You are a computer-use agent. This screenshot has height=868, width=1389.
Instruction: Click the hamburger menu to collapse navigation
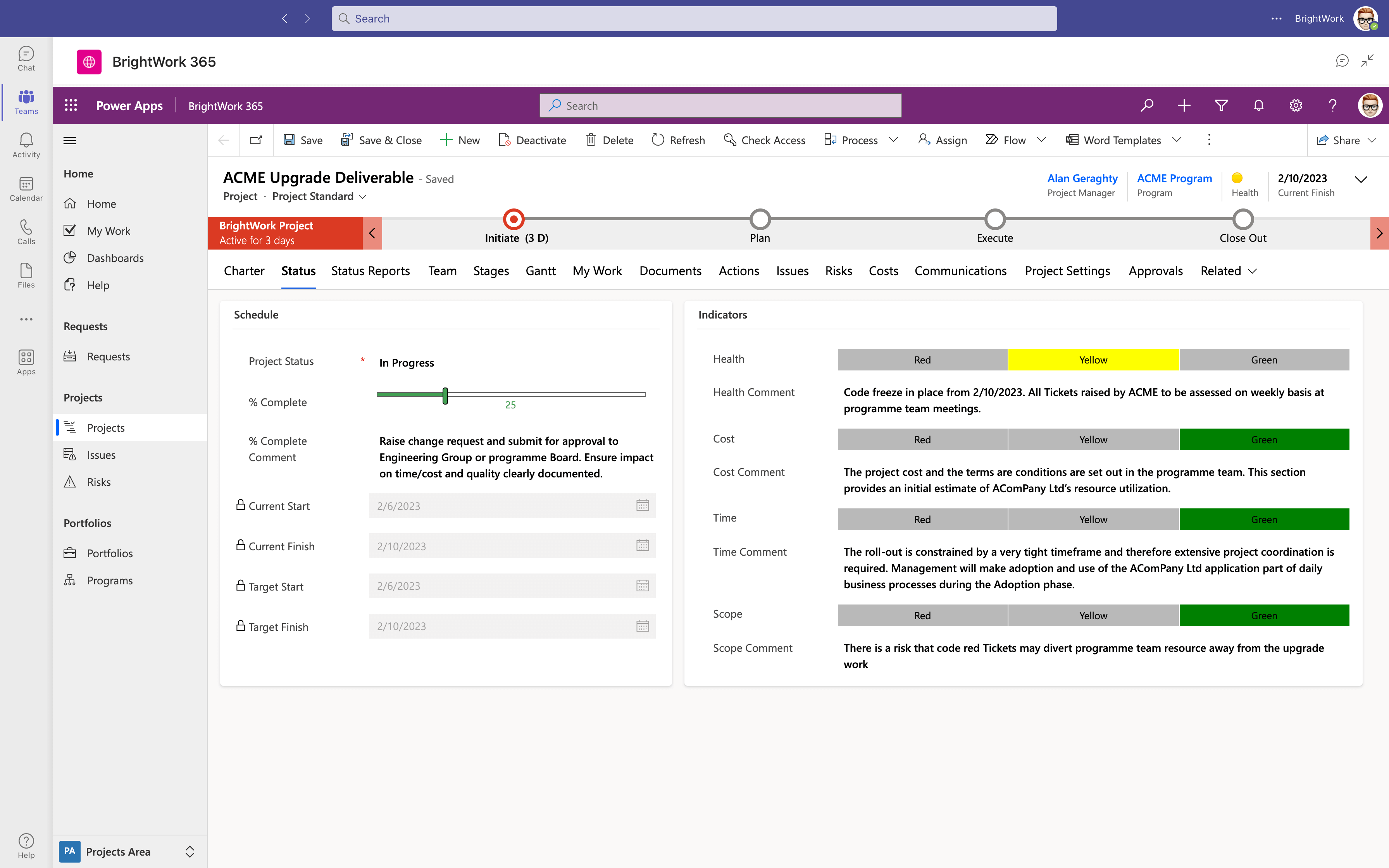[x=70, y=141]
